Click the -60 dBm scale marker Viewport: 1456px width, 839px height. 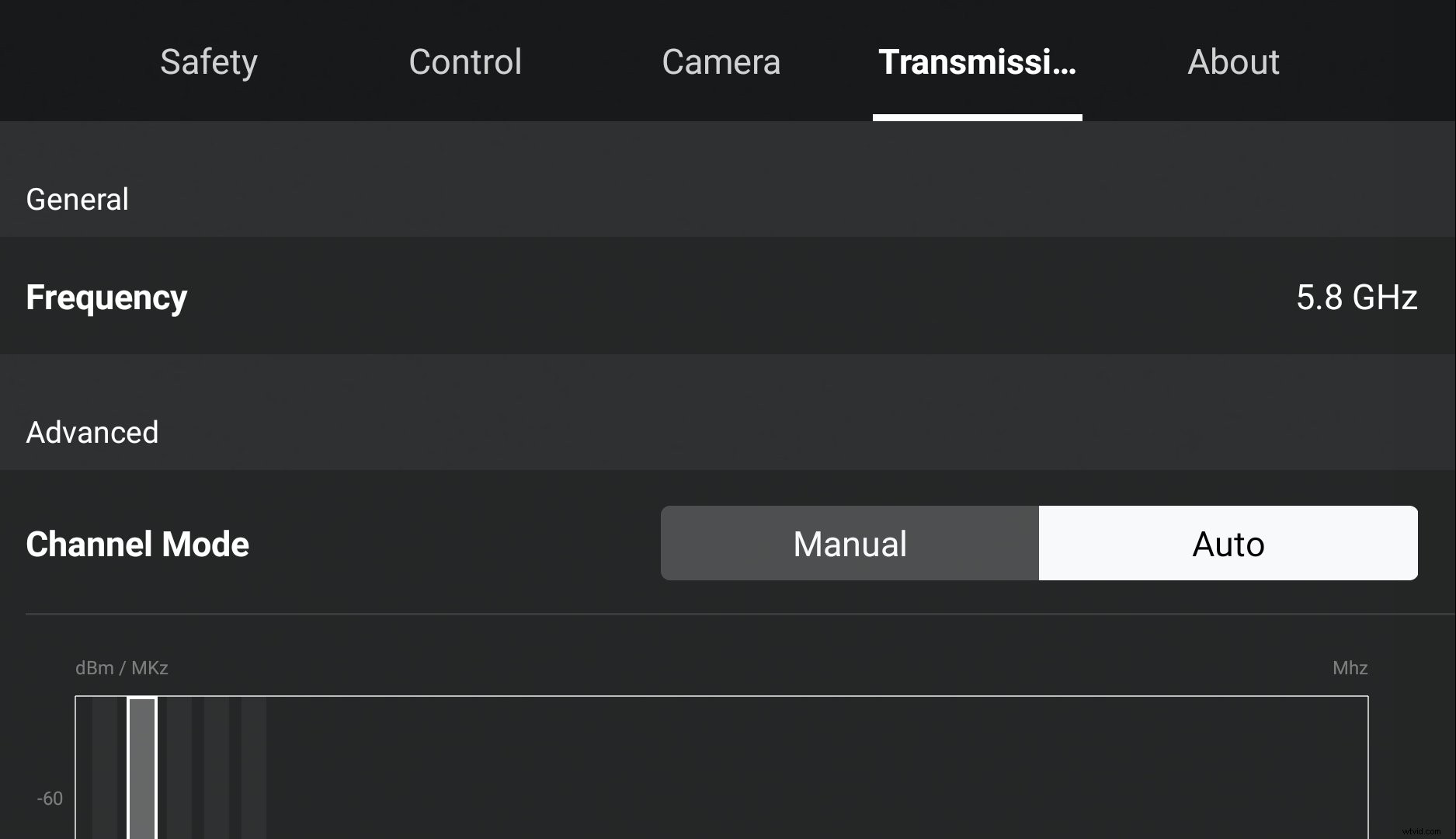[x=50, y=797]
